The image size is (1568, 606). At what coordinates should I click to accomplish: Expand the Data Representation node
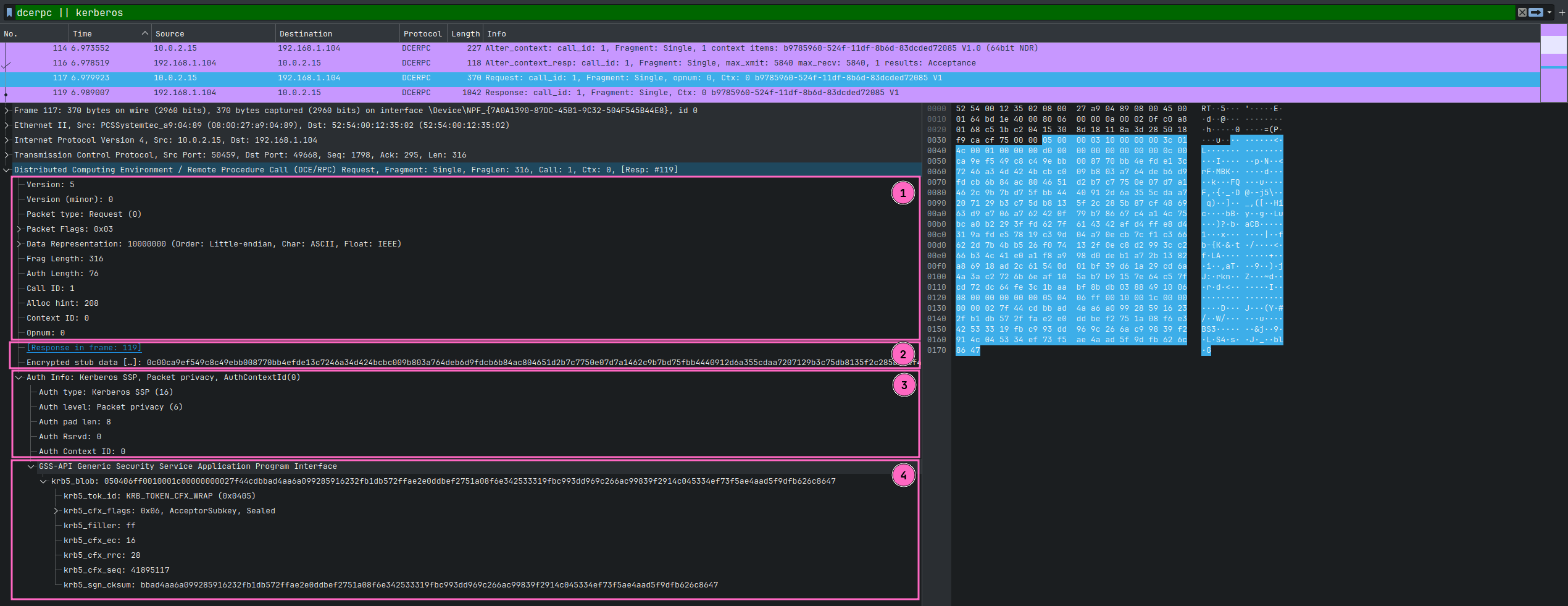tap(19, 244)
